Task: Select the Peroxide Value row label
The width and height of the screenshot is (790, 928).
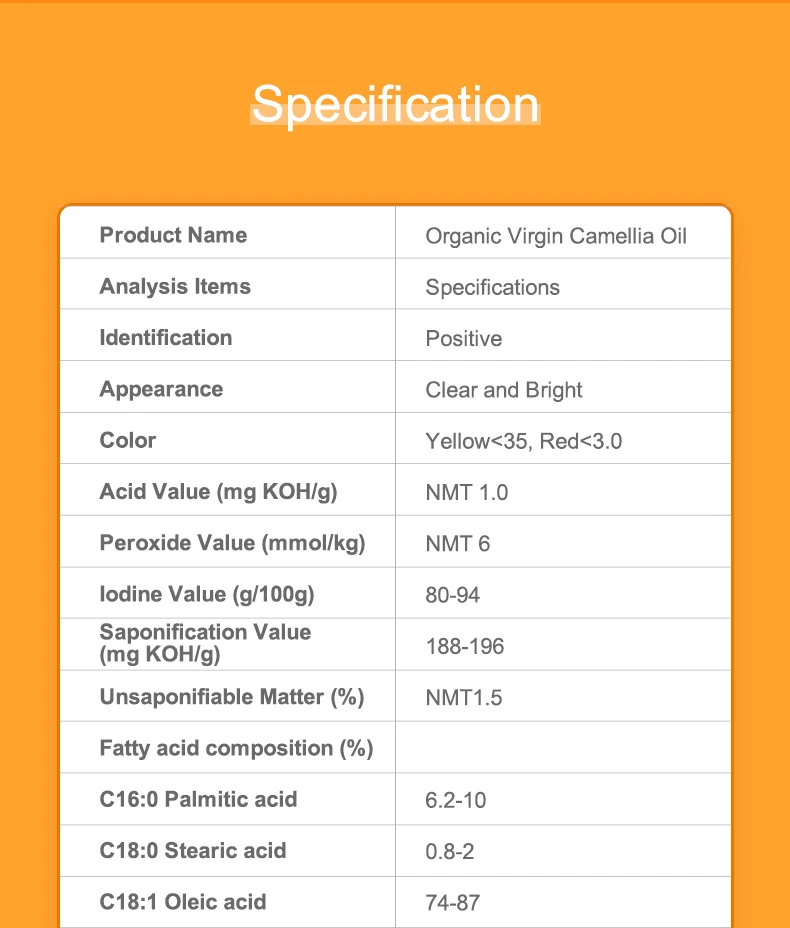Action: click(232, 543)
